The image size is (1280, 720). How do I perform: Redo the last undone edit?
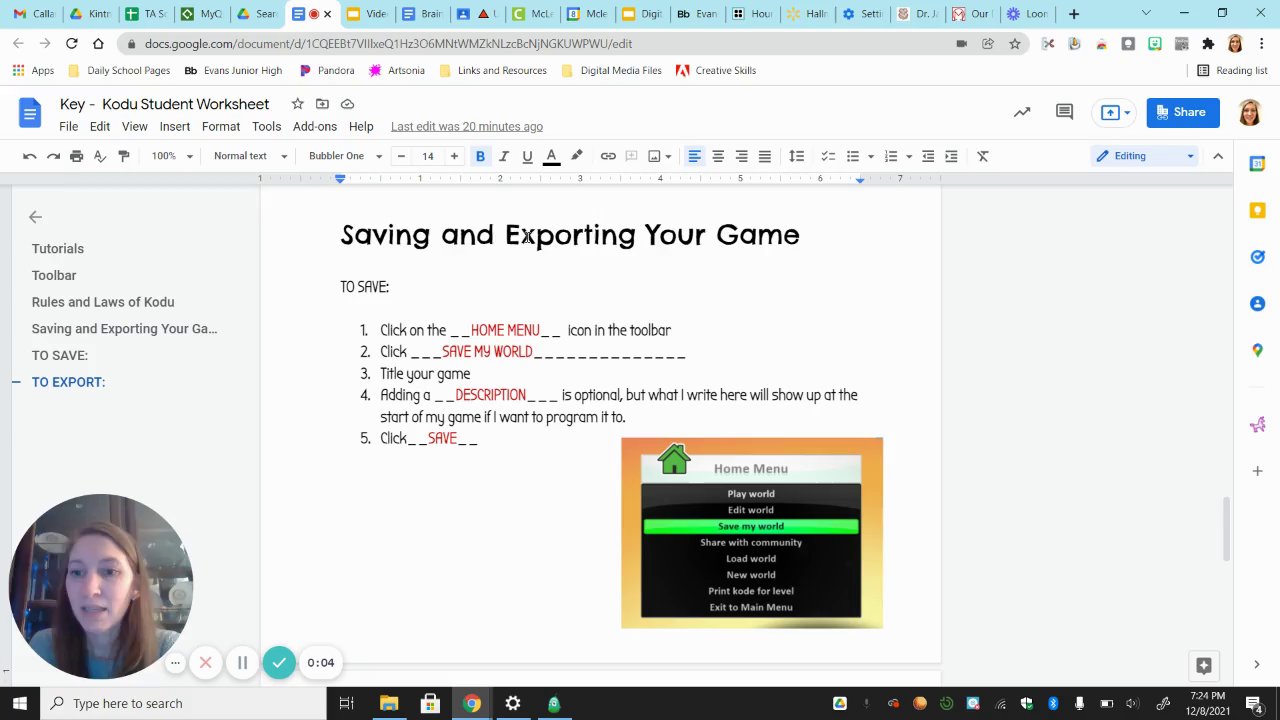[x=53, y=156]
